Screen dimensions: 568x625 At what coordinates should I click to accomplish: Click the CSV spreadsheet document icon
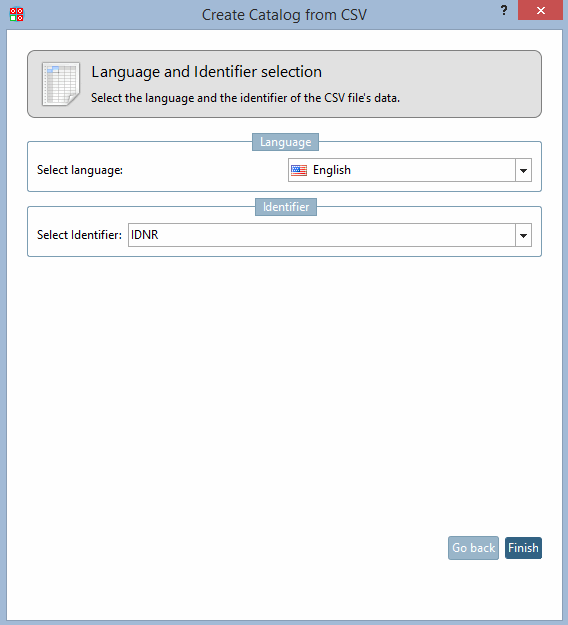(61, 84)
